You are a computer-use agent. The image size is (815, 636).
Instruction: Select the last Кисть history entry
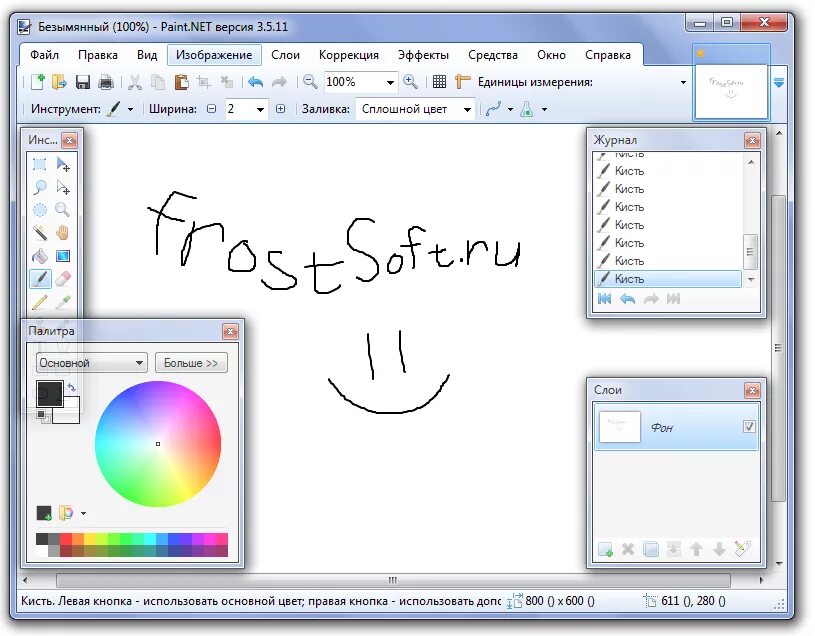tap(668, 279)
